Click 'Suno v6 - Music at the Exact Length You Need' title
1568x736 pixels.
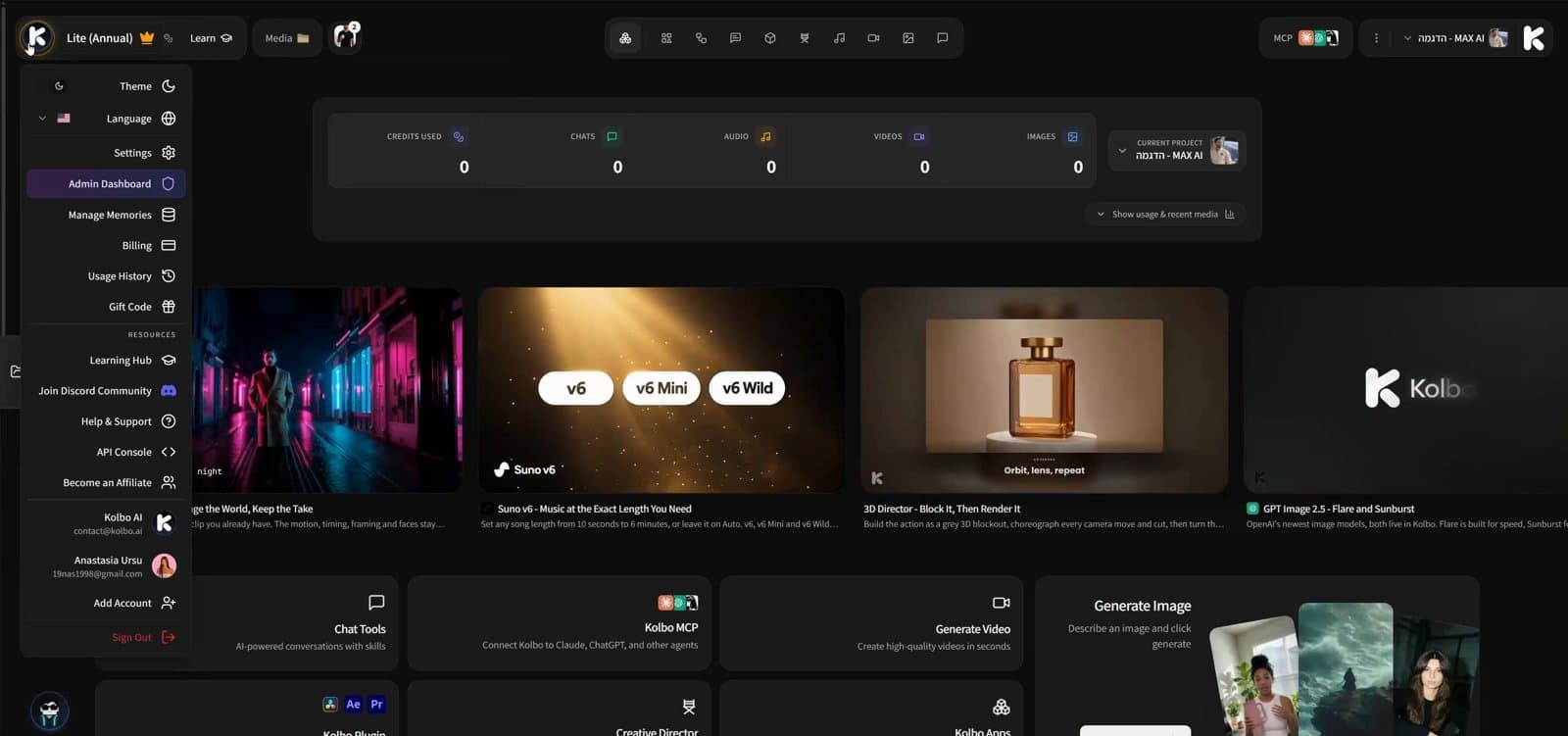tap(594, 509)
